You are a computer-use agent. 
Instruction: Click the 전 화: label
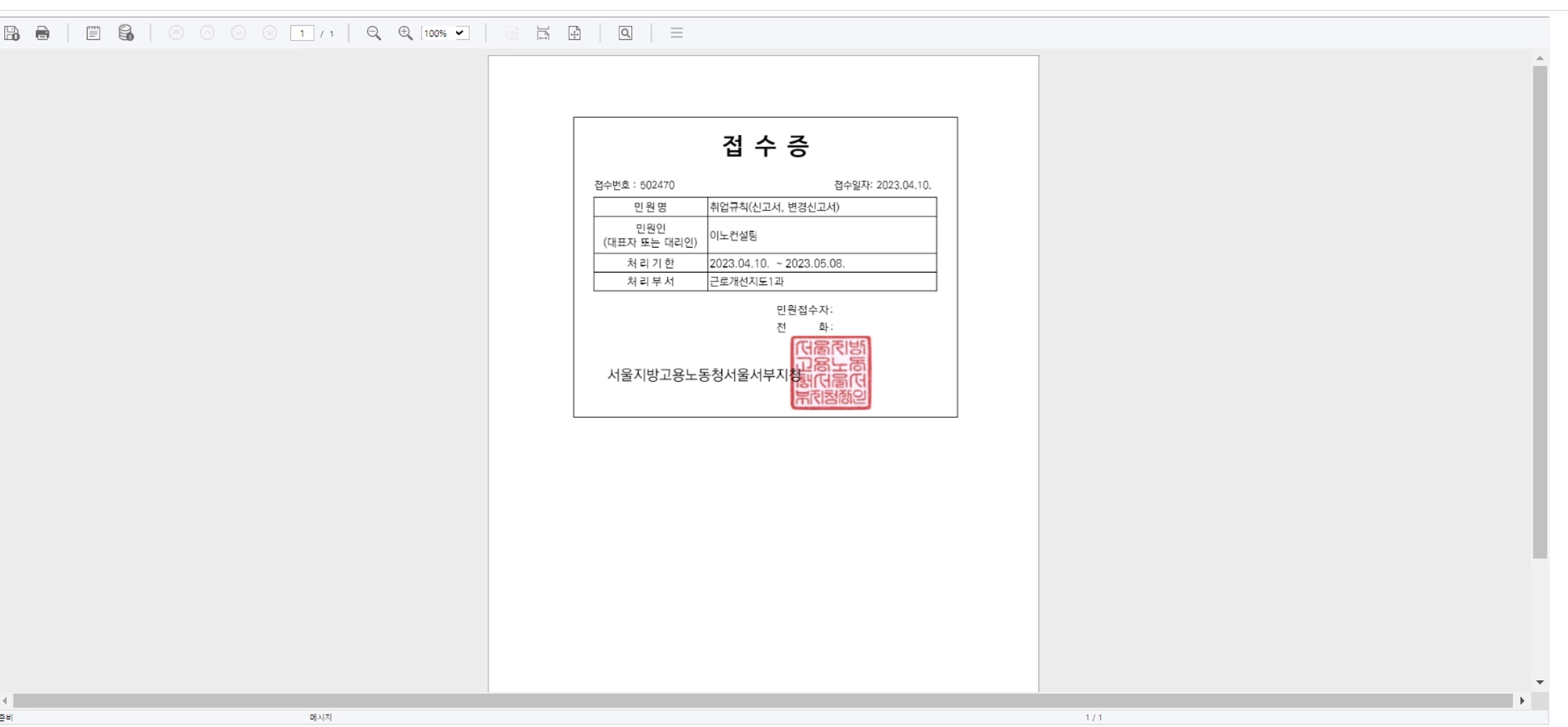point(804,327)
